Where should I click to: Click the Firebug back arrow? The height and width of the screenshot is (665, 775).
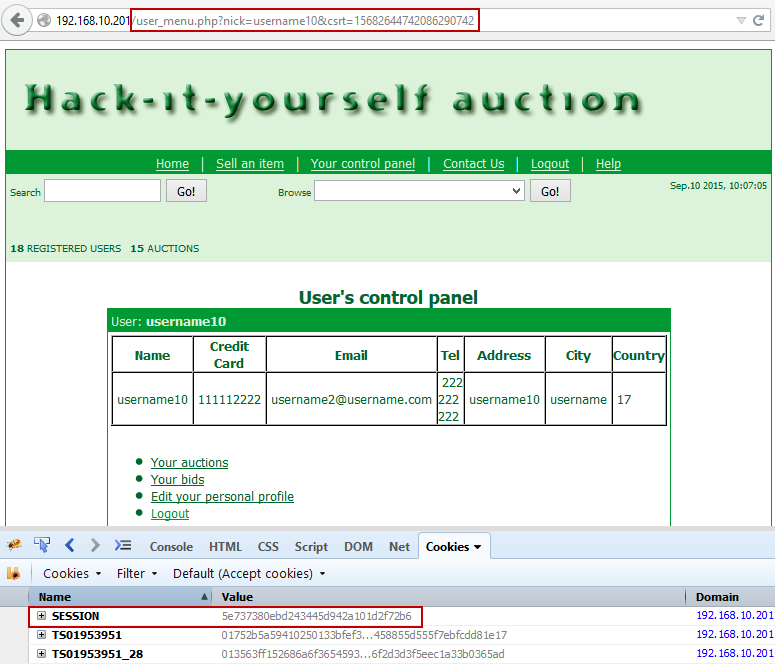pyautogui.click(x=70, y=546)
